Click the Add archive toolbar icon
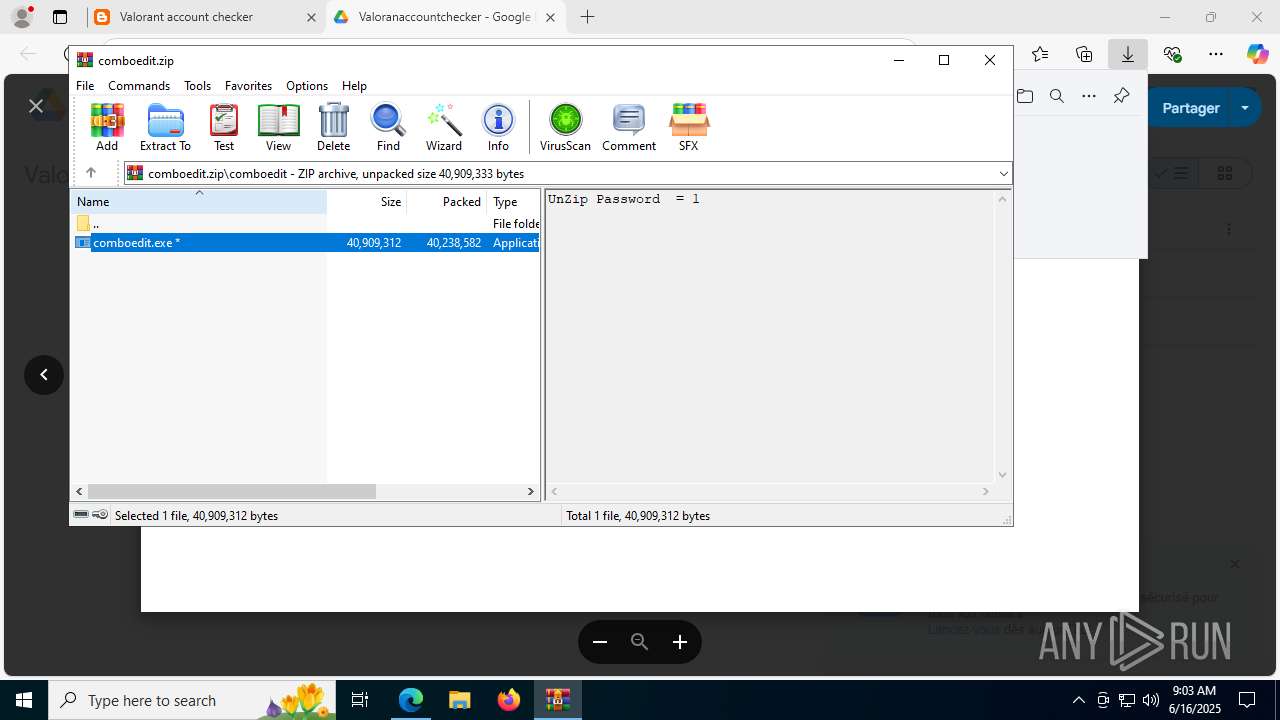1280x720 pixels. pyautogui.click(x=107, y=127)
